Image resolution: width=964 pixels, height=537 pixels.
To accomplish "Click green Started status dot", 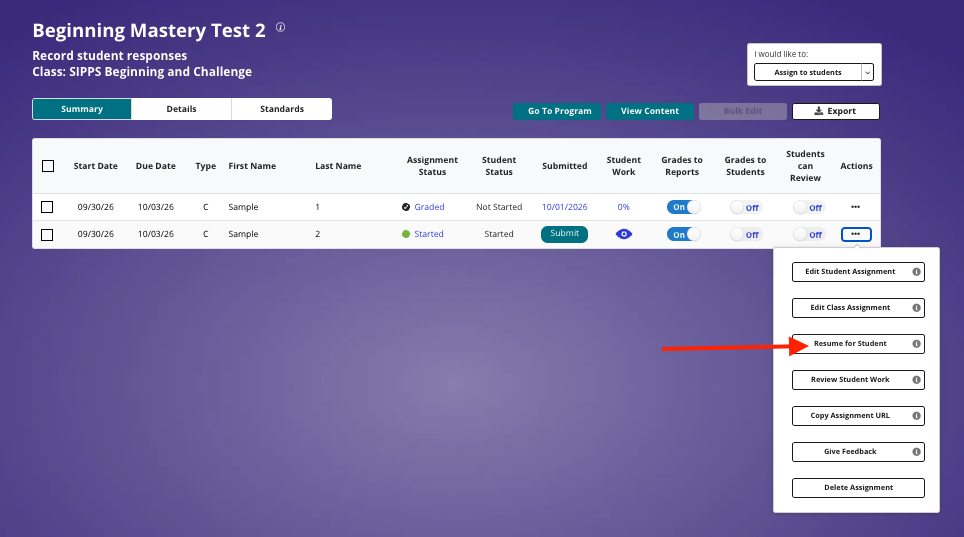I will click(406, 234).
